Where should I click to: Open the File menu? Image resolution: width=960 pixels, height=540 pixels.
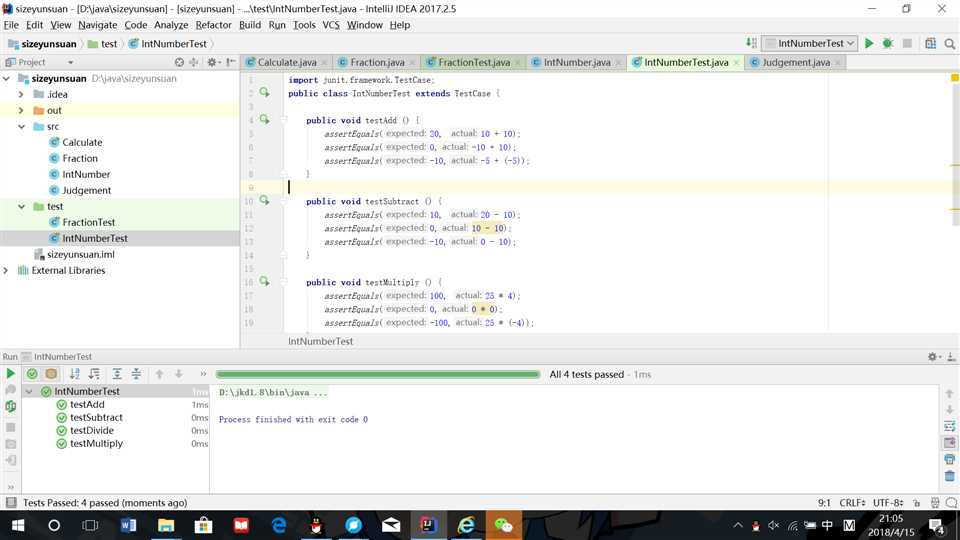pos(11,25)
